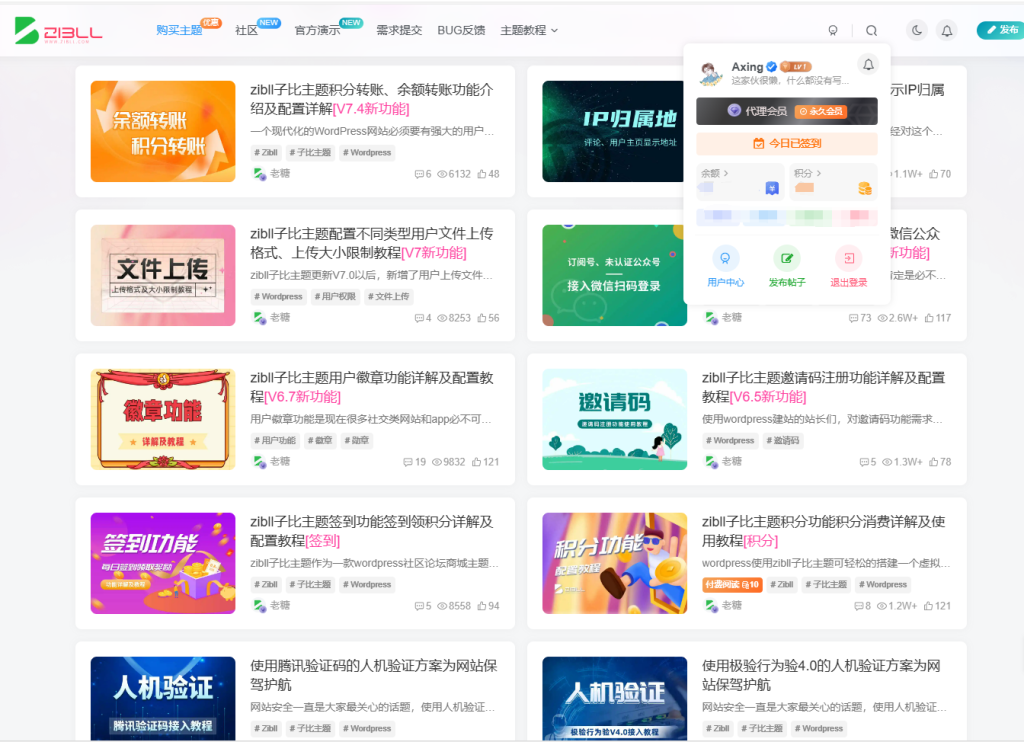Click like count 121 on badge article

pyautogui.click(x=485, y=462)
